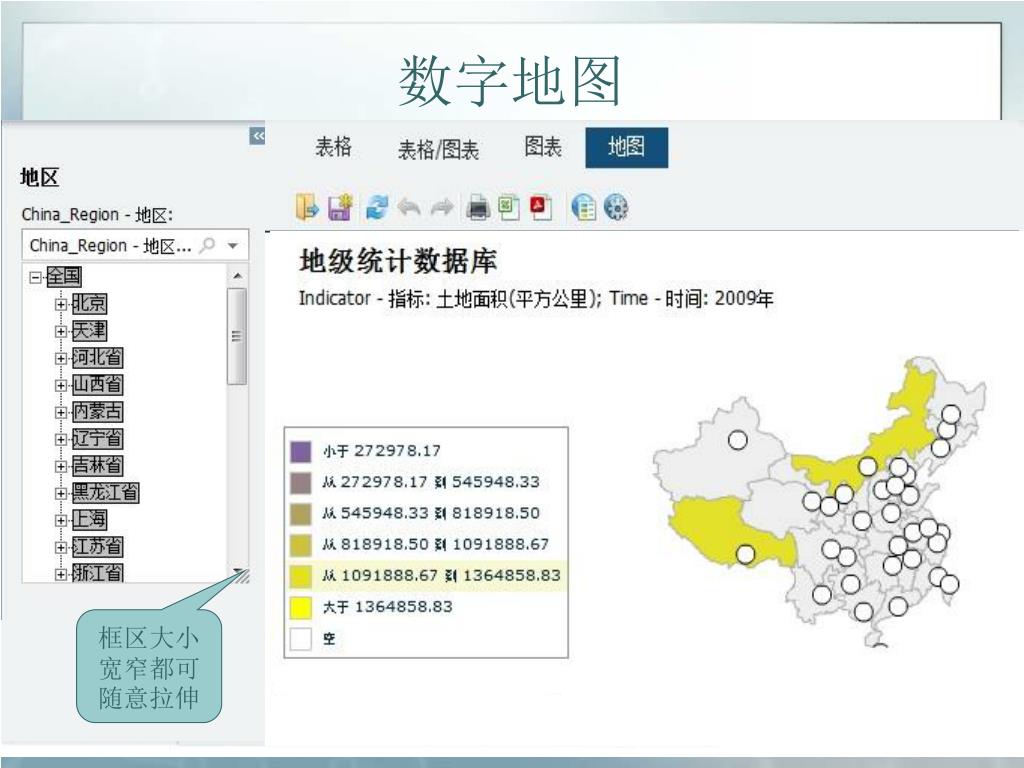Viewport: 1024px width, 768px height.
Task: Open settings with the gear icon
Action: click(616, 208)
